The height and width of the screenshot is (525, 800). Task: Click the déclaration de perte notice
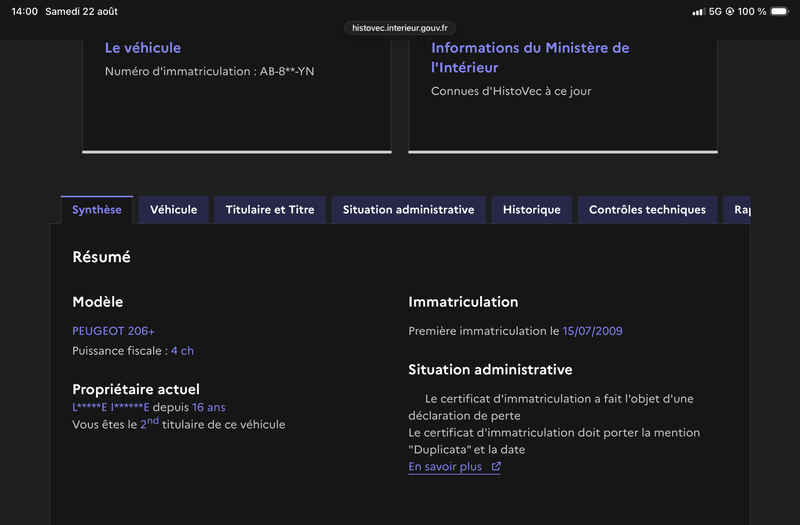[x=551, y=407]
